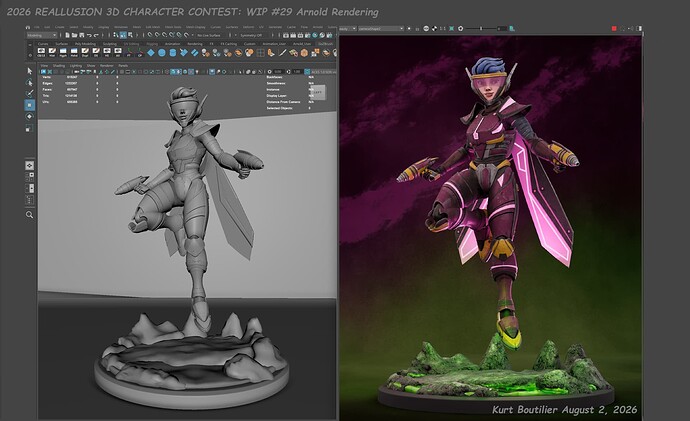Click the Faces row in poly count display
The height and width of the screenshot is (421, 690).
[81, 89]
